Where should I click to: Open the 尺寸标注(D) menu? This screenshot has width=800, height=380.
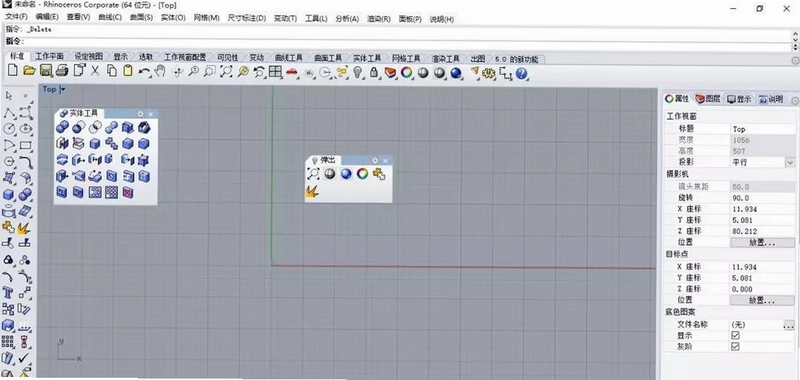click(x=246, y=18)
